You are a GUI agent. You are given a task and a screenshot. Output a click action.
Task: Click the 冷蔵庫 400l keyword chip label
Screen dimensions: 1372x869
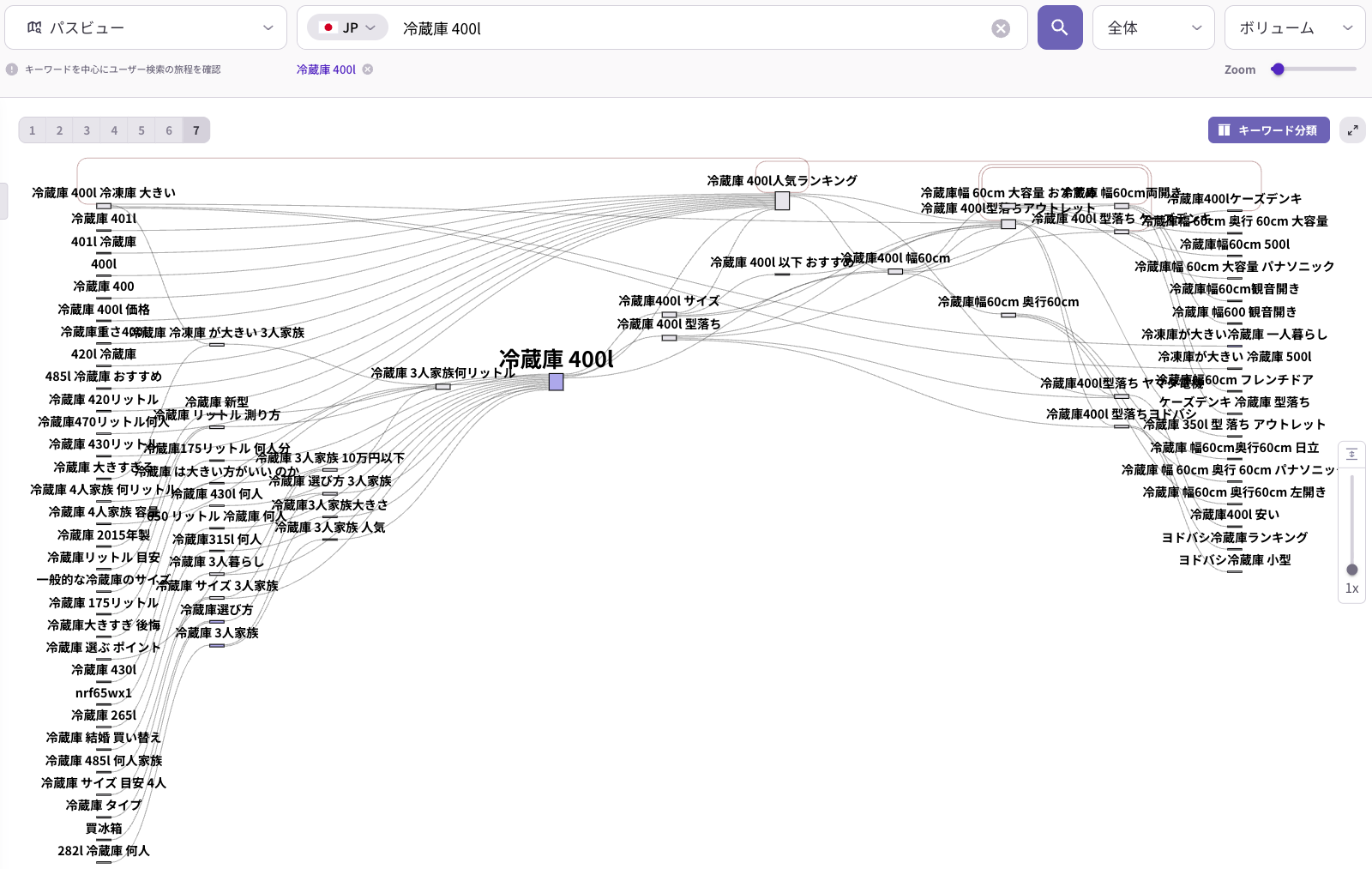(x=326, y=69)
